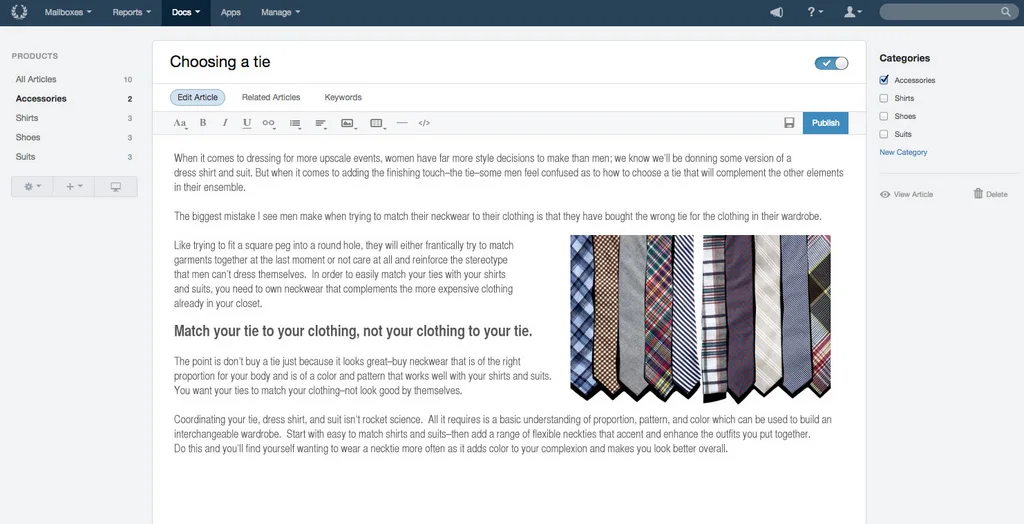The image size is (1024, 524).
Task: Click the heading Match your tie to your clothing
Action: [353, 331]
